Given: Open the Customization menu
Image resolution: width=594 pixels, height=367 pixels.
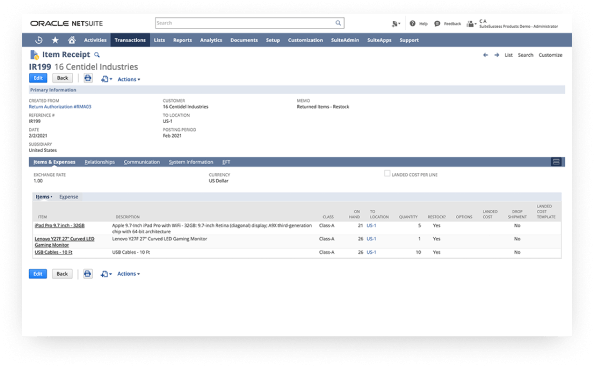Looking at the screenshot, I should coord(305,40).
